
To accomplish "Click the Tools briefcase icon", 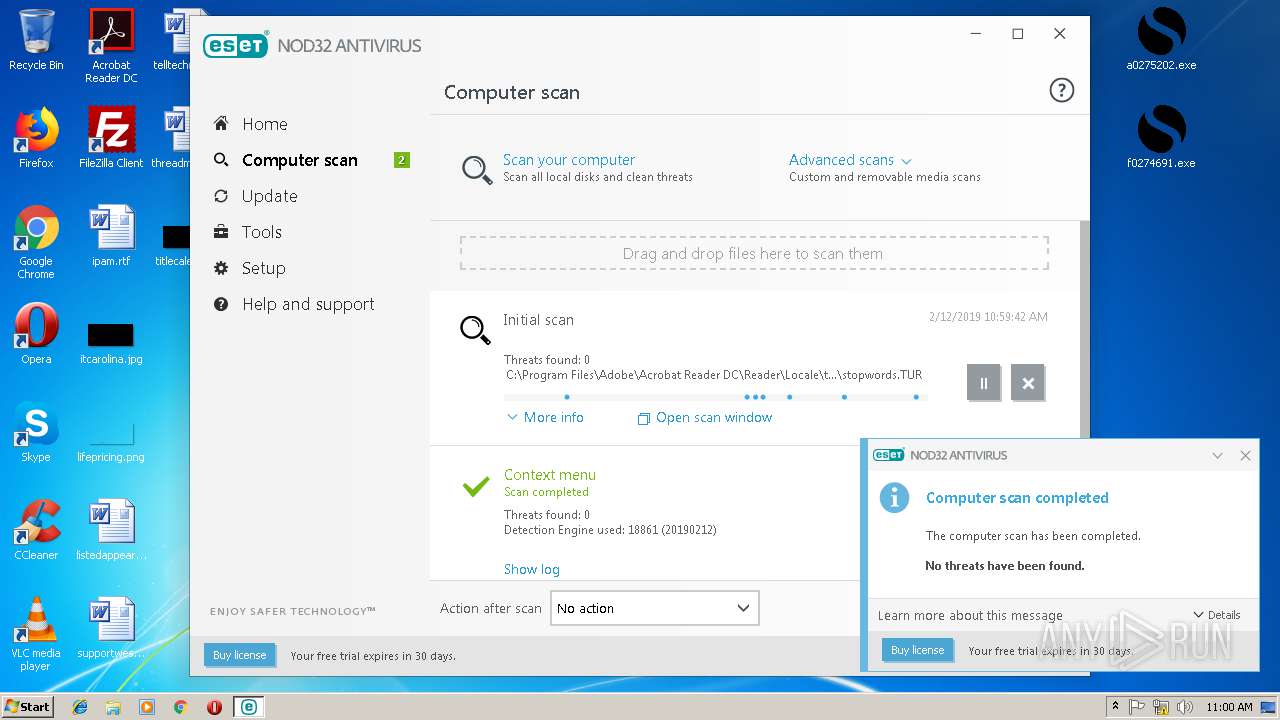I will (x=221, y=232).
